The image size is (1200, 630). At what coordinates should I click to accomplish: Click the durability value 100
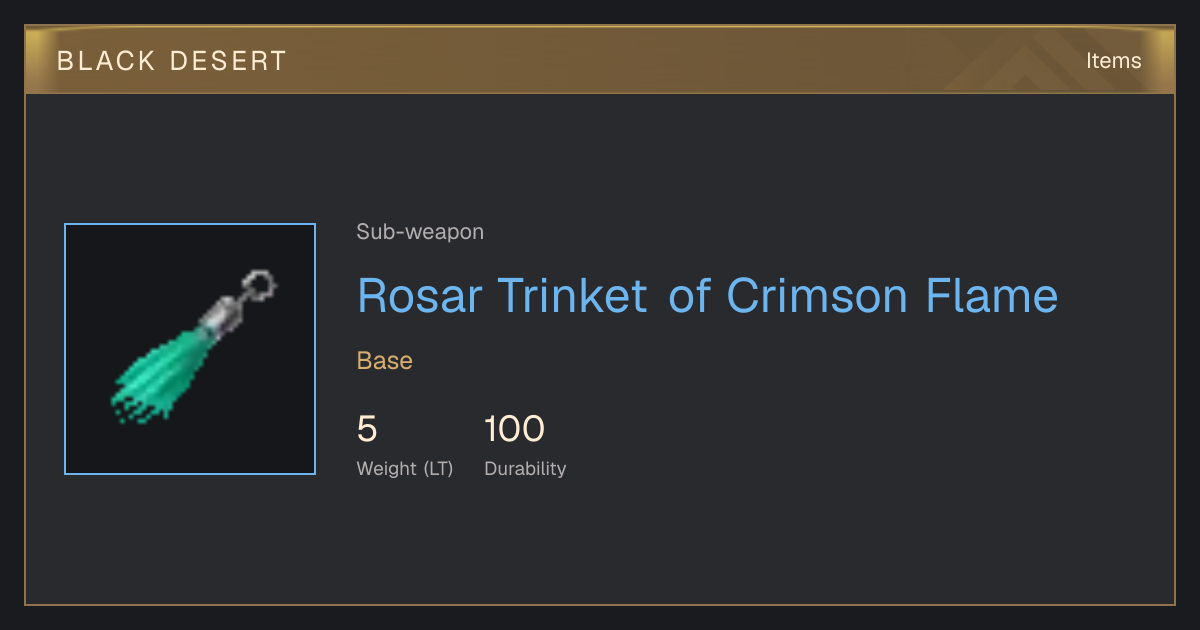[514, 430]
